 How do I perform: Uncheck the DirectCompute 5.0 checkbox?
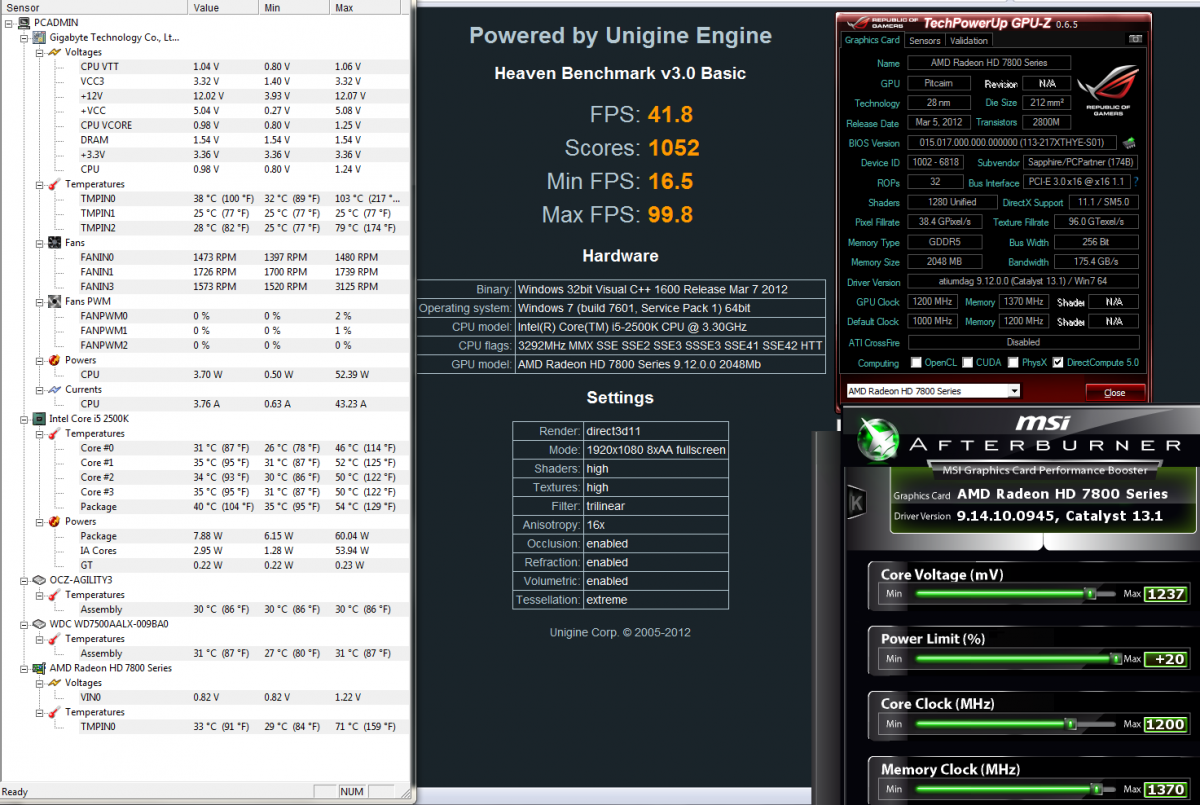point(1058,363)
